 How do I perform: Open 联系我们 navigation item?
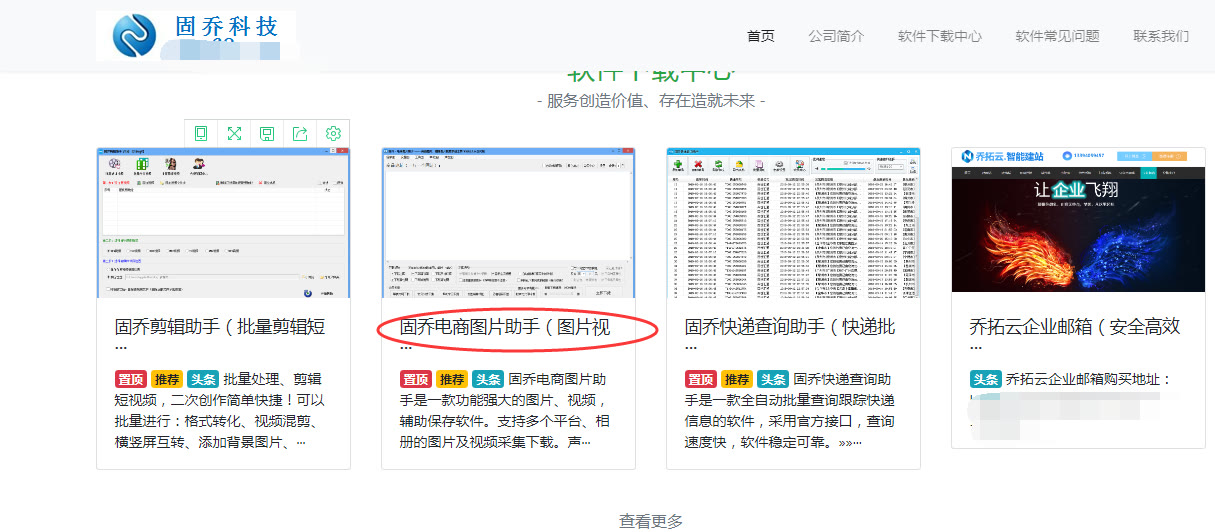pyautogui.click(x=1161, y=36)
